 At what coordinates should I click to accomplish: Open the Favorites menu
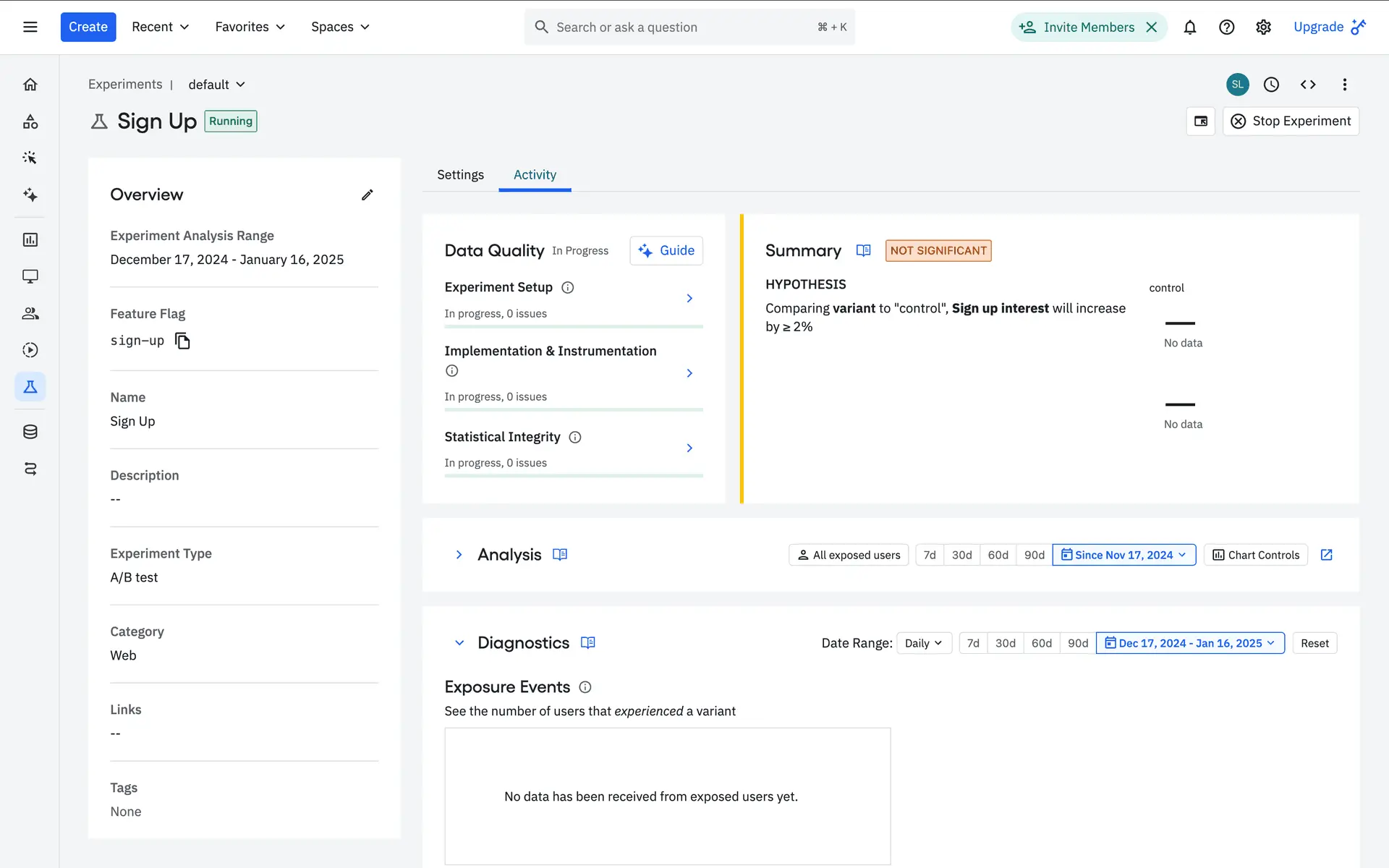[x=250, y=27]
